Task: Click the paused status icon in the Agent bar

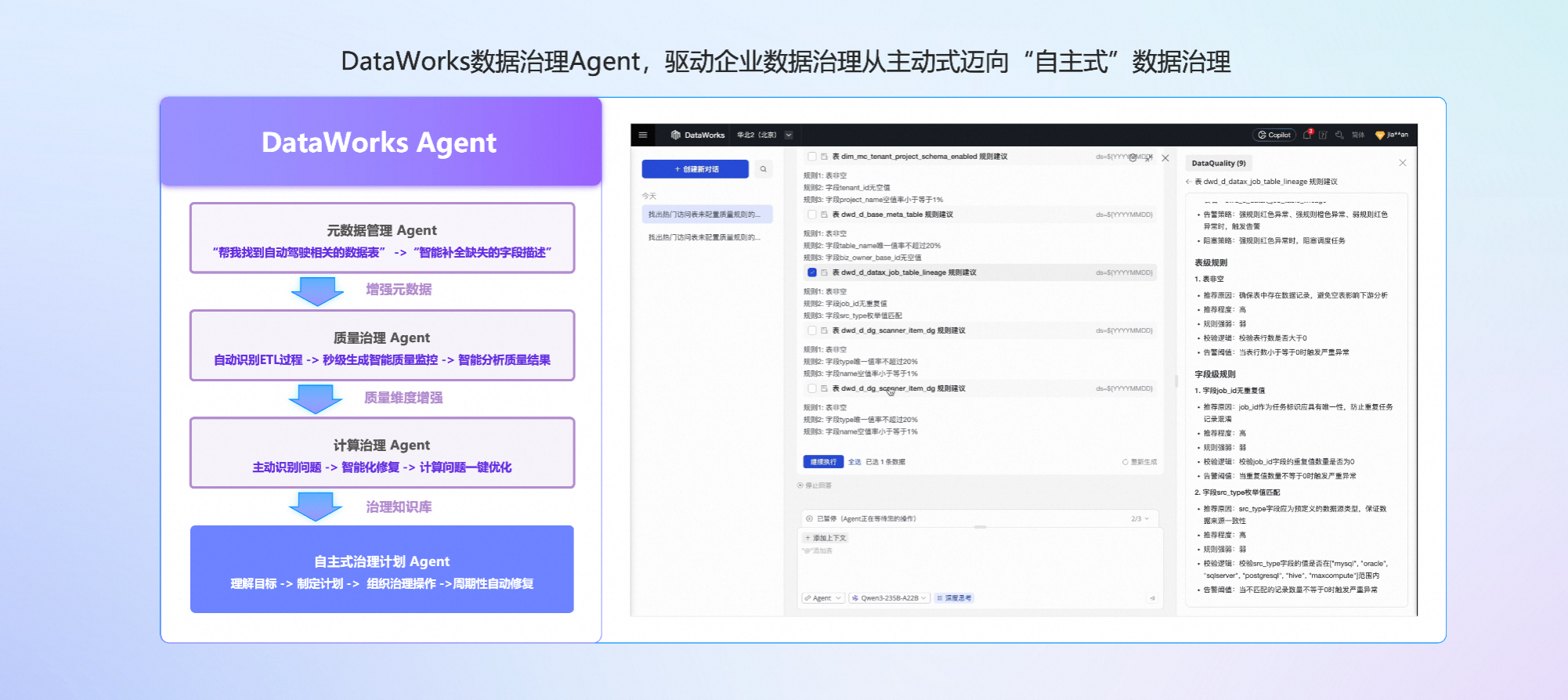Action: pyautogui.click(x=809, y=518)
